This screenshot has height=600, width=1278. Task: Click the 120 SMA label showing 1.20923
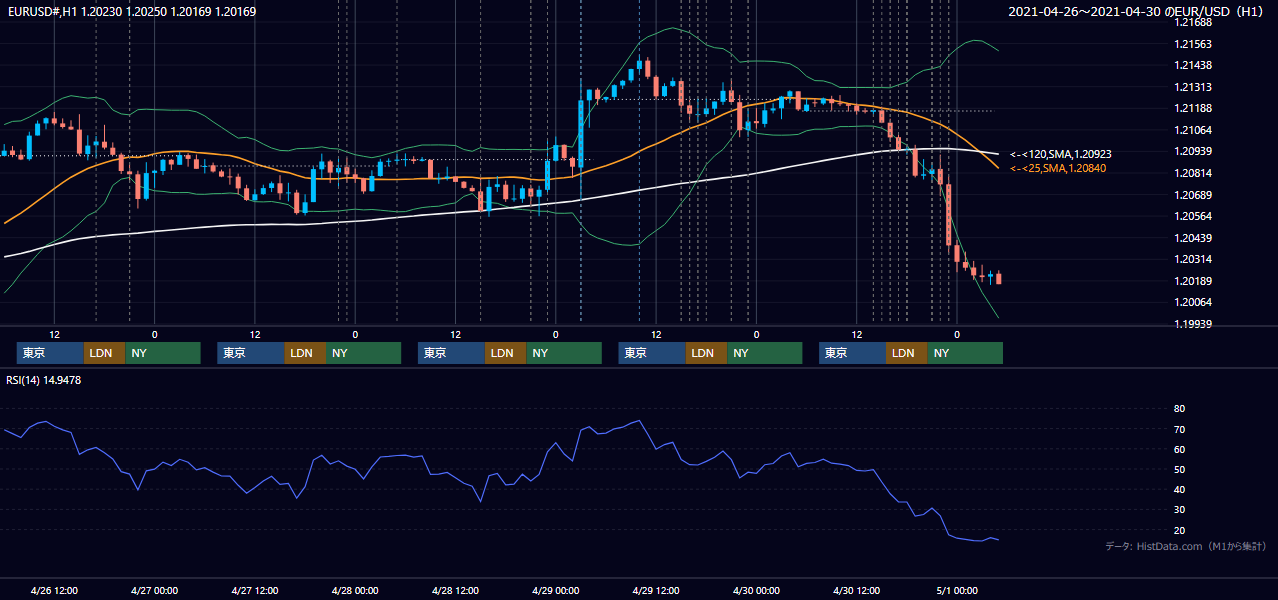pyautogui.click(x=1061, y=154)
